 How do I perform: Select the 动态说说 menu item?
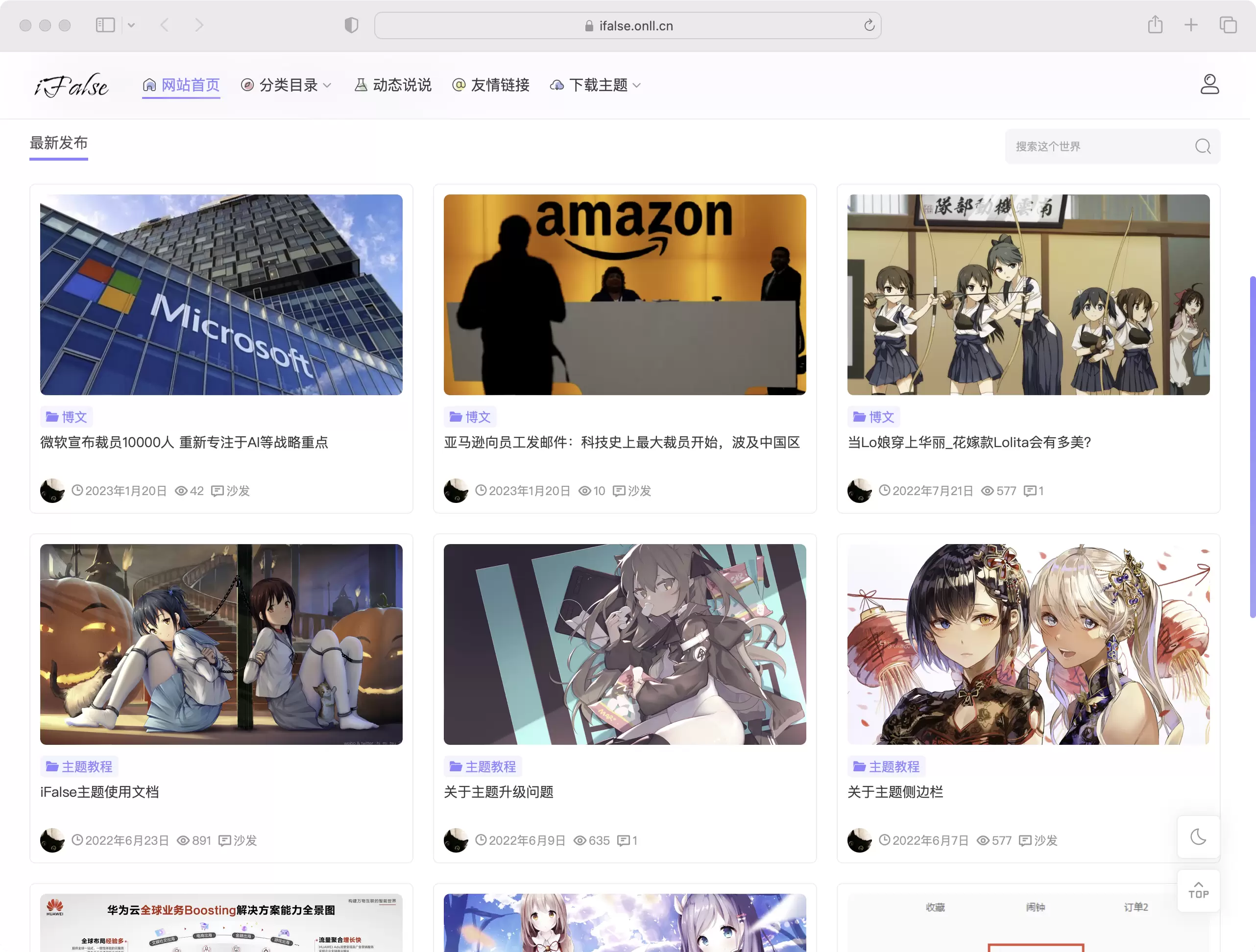coord(392,85)
